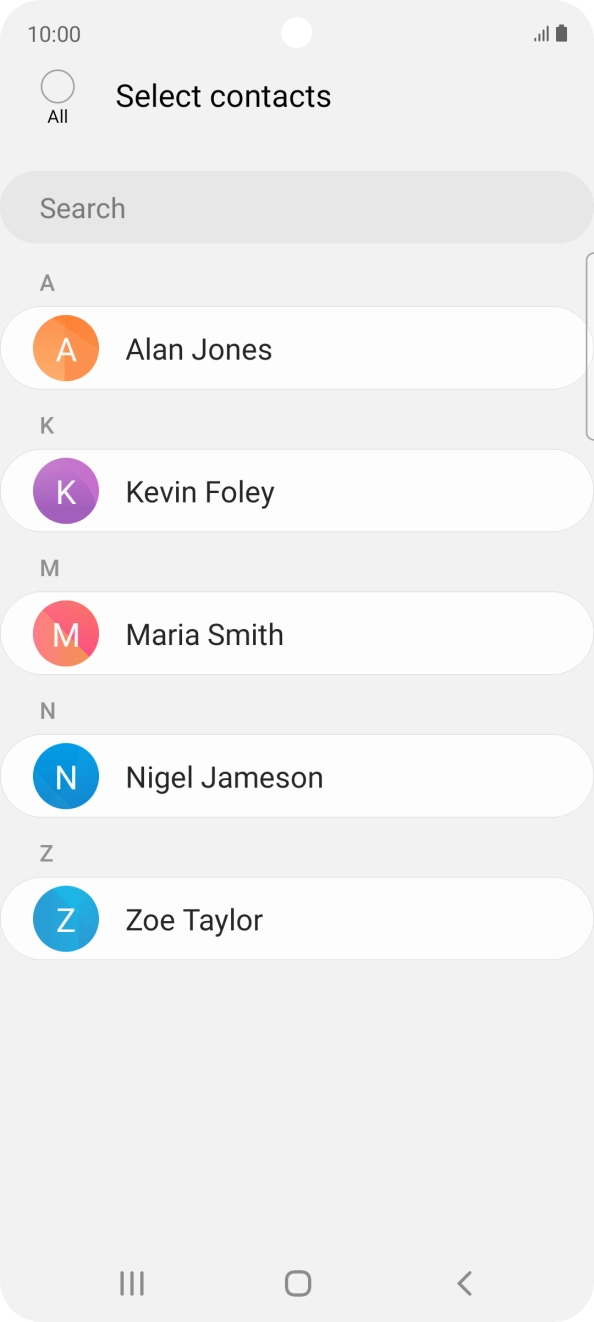Select the Kevin Foley contact name
Screen dimensions: 594x1322
[200, 493]
